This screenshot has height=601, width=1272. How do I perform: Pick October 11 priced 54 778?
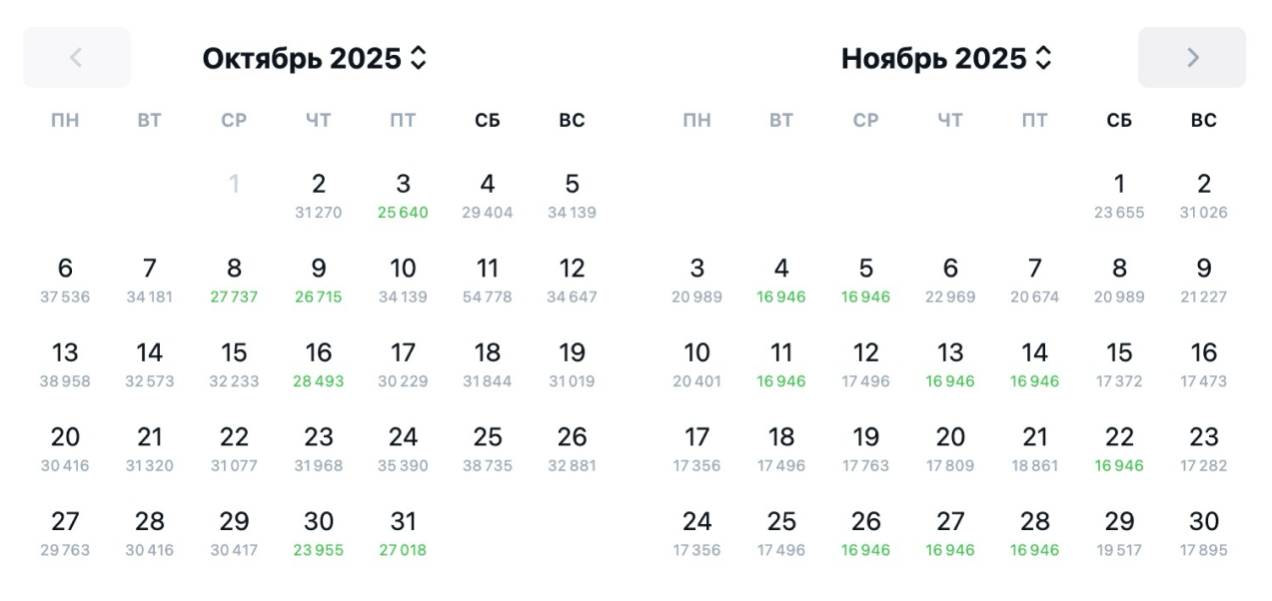click(x=487, y=280)
